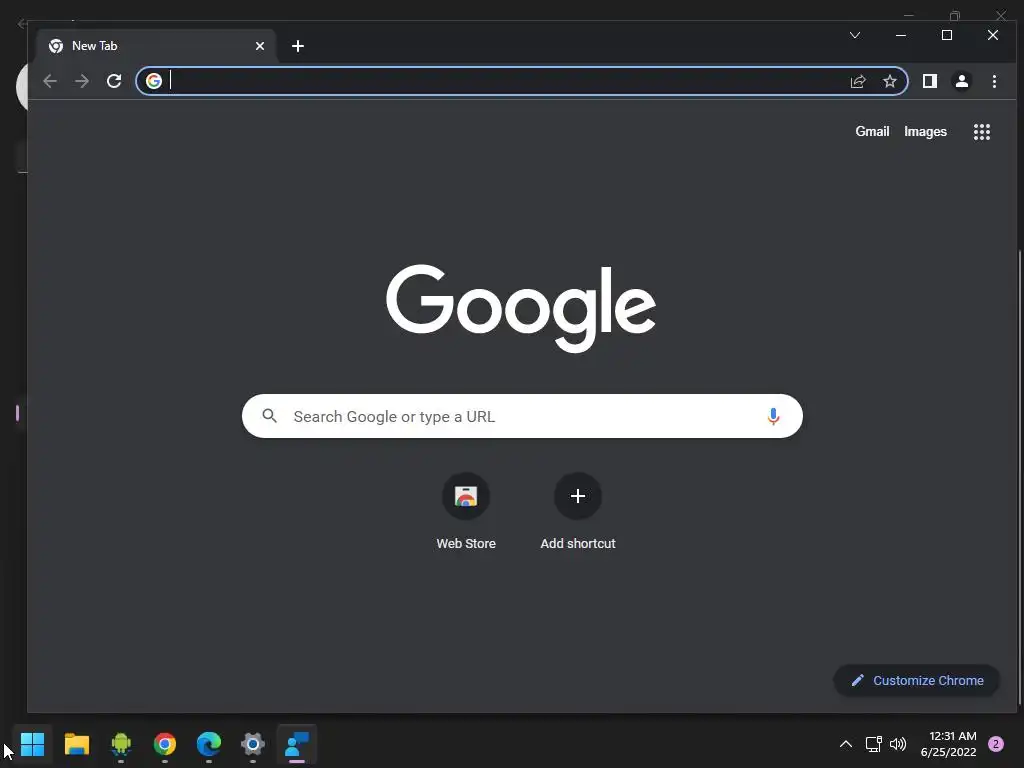Start voice search with the microphone
1024x768 pixels.
tap(773, 416)
